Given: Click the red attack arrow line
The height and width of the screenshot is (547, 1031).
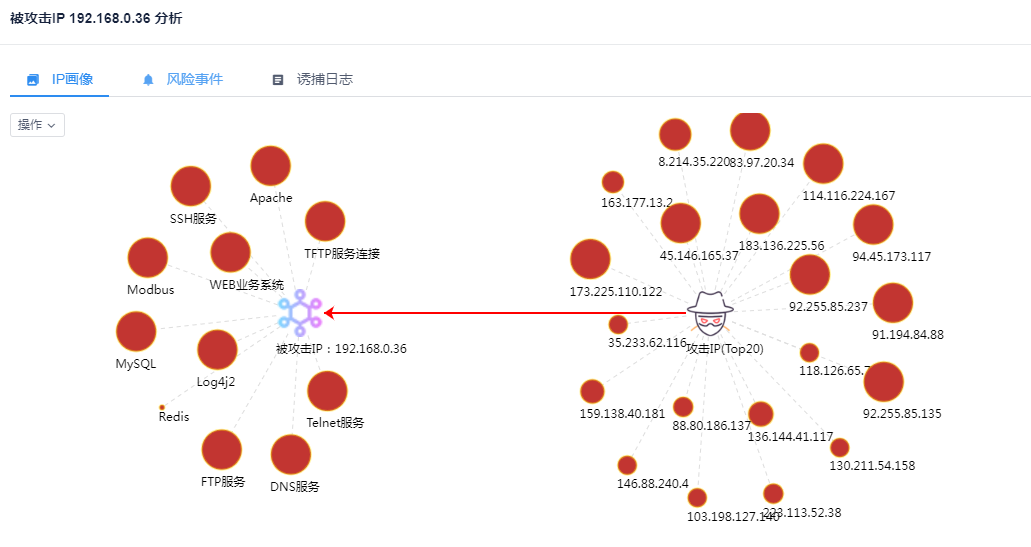Looking at the screenshot, I should 500,313.
